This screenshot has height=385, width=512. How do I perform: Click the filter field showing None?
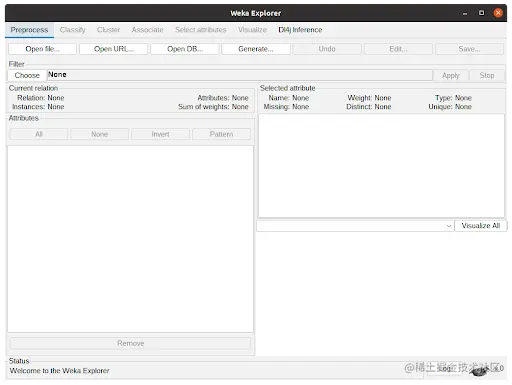240,75
